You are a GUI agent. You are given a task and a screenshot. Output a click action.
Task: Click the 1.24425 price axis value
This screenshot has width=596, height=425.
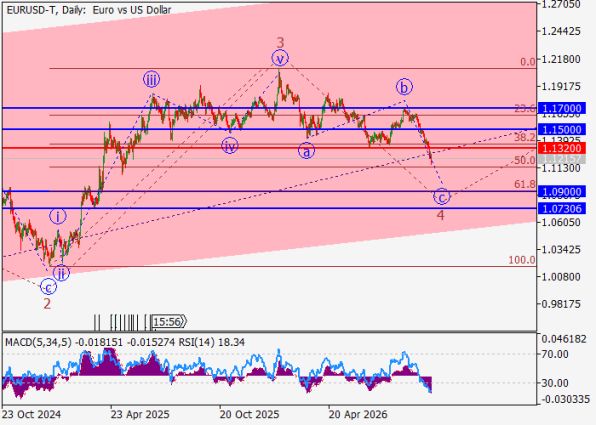tap(561, 31)
